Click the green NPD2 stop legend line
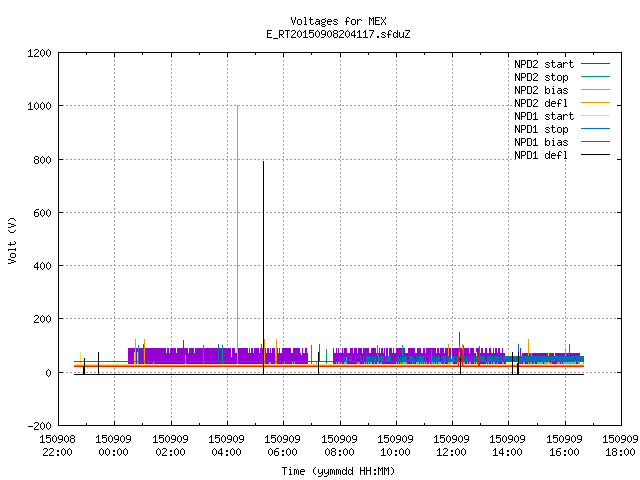Viewport: 640px width, 480px height. pyautogui.click(x=595, y=77)
